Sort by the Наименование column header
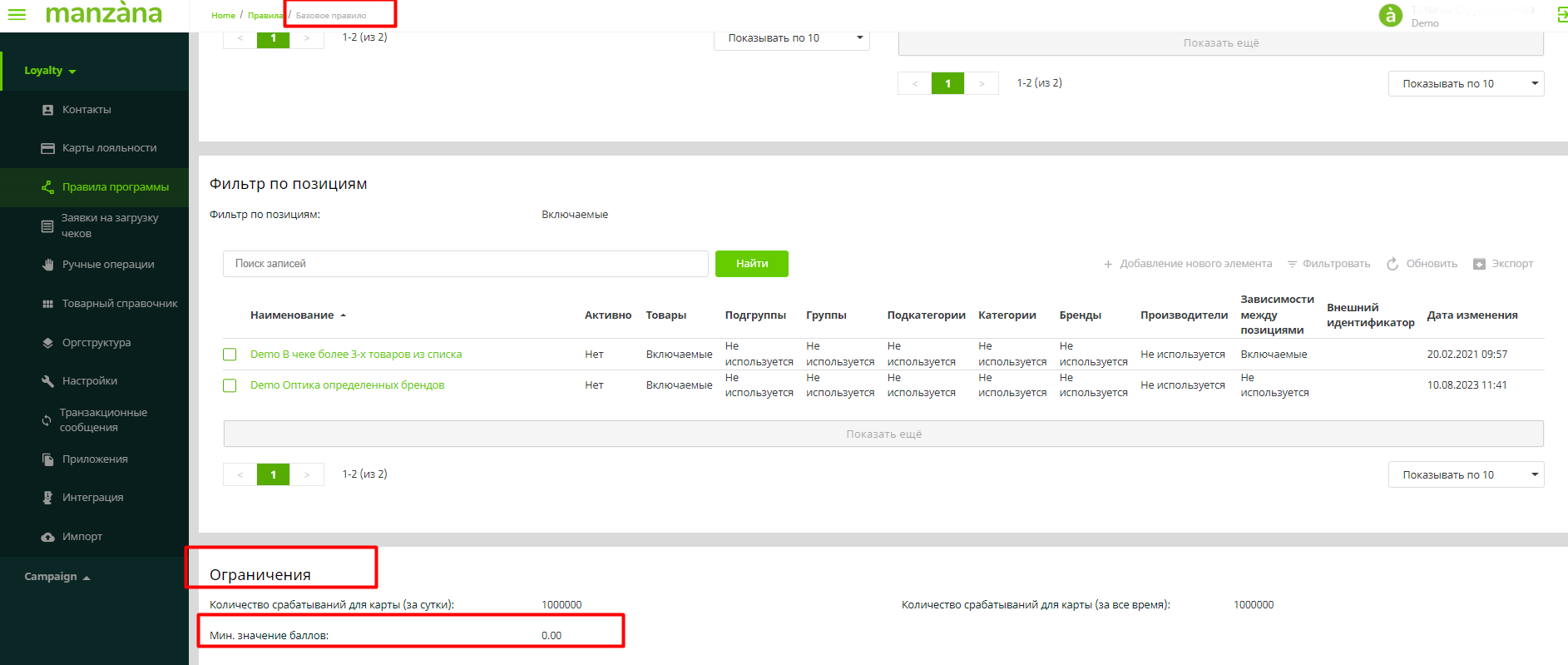 pos(292,315)
